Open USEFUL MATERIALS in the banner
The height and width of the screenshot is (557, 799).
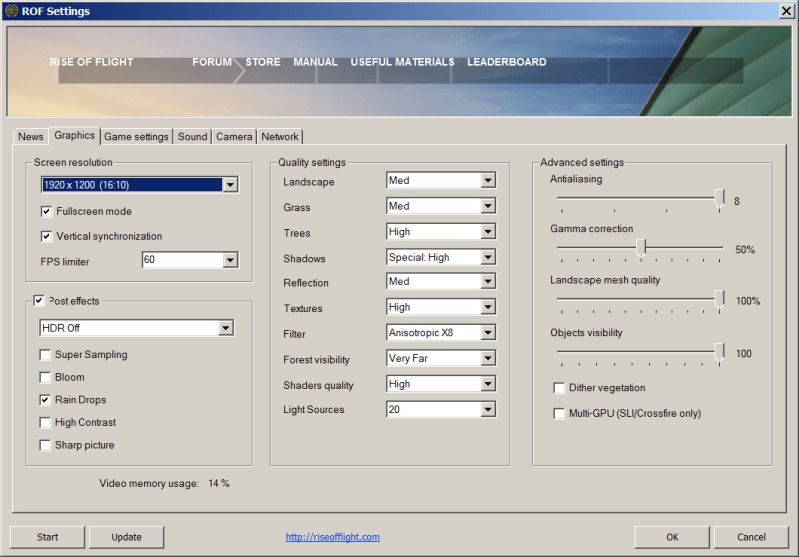(x=402, y=62)
